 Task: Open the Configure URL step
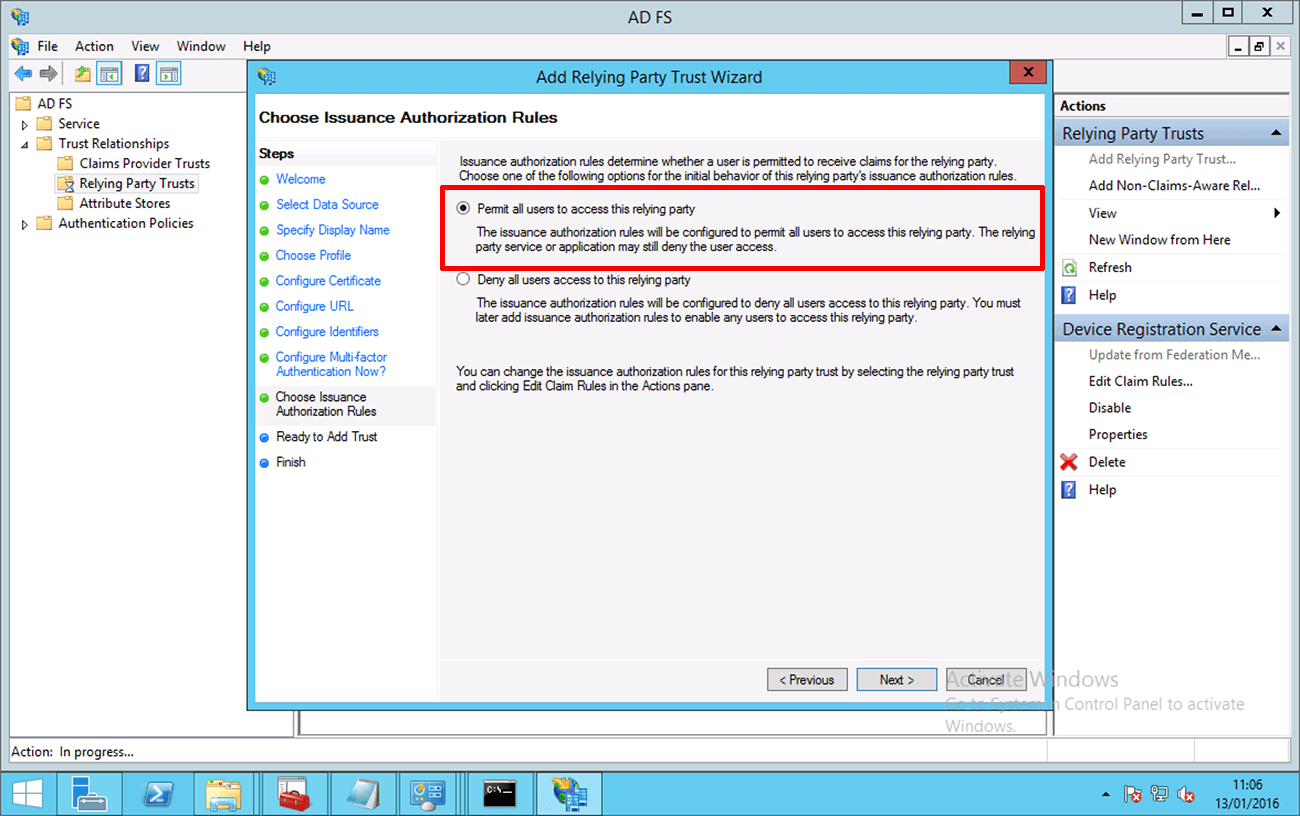[x=314, y=306]
